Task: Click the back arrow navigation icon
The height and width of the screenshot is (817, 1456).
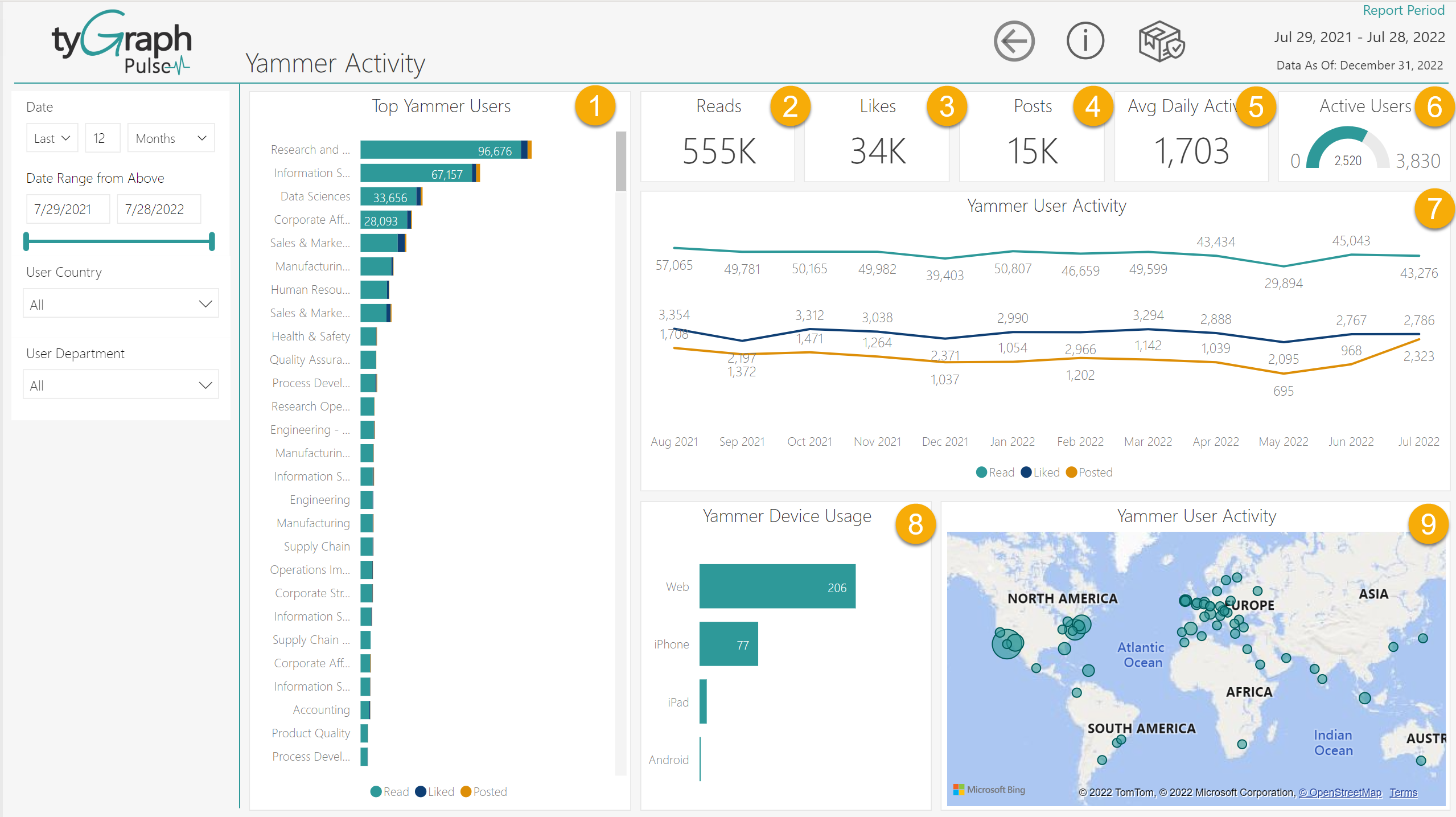Action: point(1014,41)
